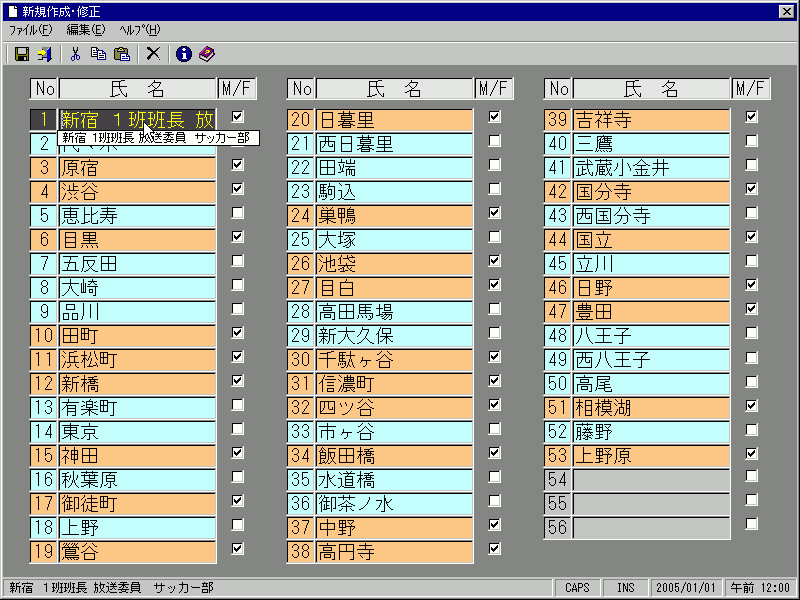Screen dimensions: 800x600
Task: Click the Paste clipboard icon
Action: pos(122,54)
